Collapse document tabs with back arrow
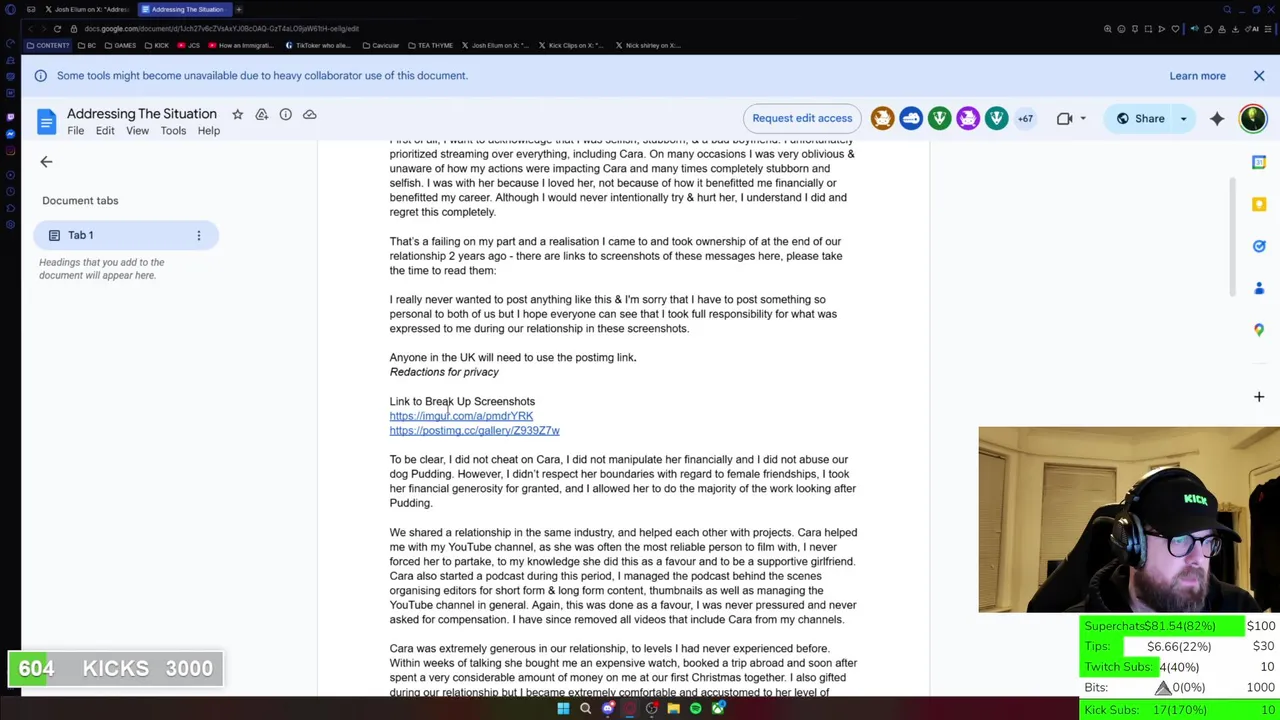The width and height of the screenshot is (1280, 720). pos(46,161)
